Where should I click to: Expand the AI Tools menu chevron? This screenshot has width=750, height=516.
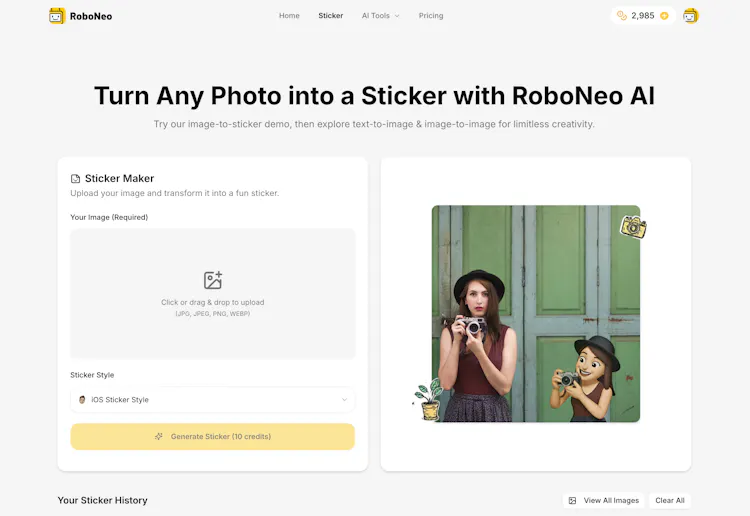click(397, 16)
